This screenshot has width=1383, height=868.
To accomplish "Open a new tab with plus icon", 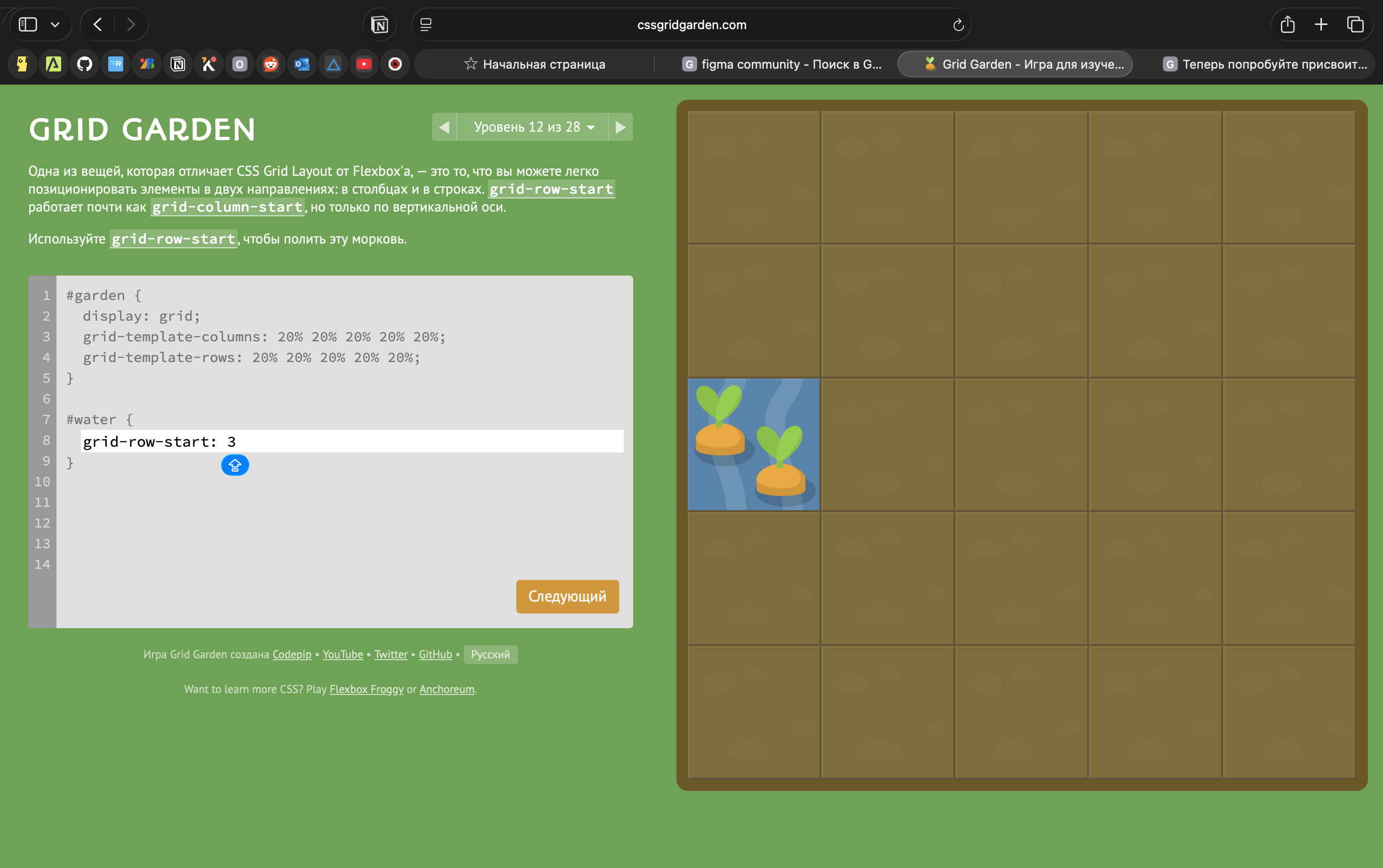I will [1321, 24].
